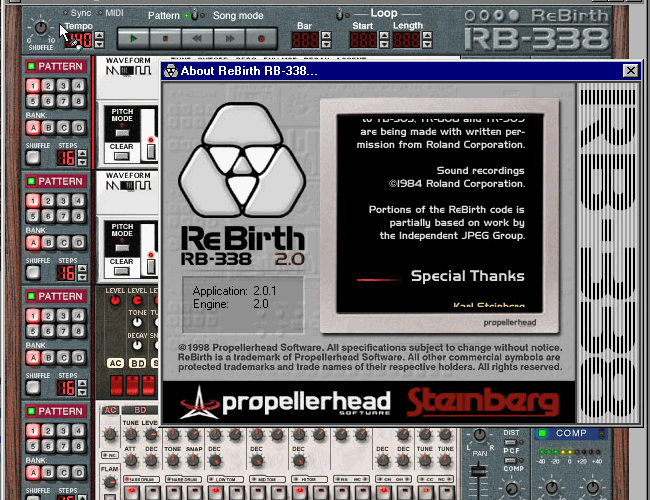The width and height of the screenshot is (650, 500).
Task: Click the three-lobed ReBirth emblem in About dialog
Action: [x=243, y=160]
